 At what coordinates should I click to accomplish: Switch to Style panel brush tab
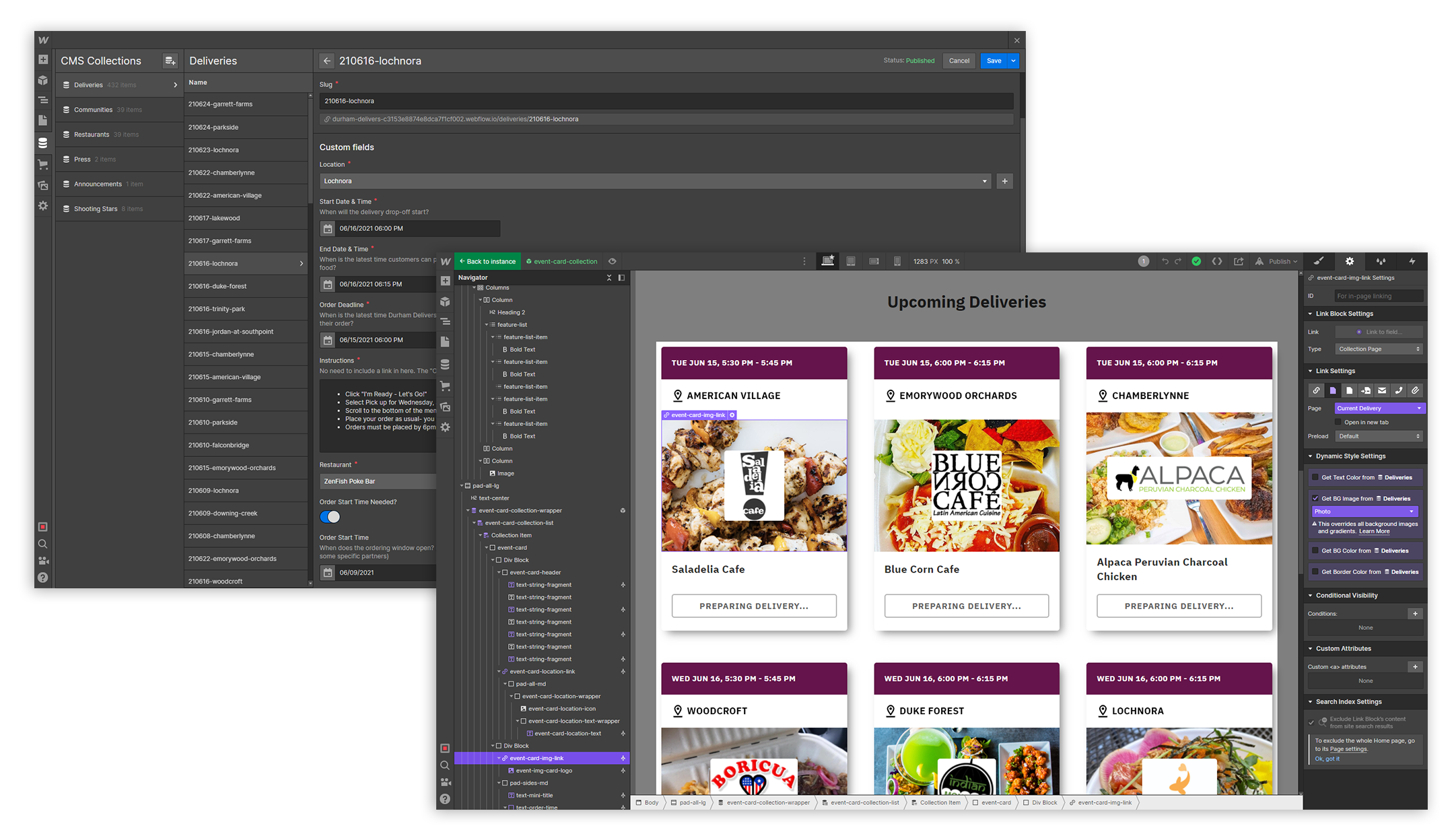pyautogui.click(x=1319, y=261)
